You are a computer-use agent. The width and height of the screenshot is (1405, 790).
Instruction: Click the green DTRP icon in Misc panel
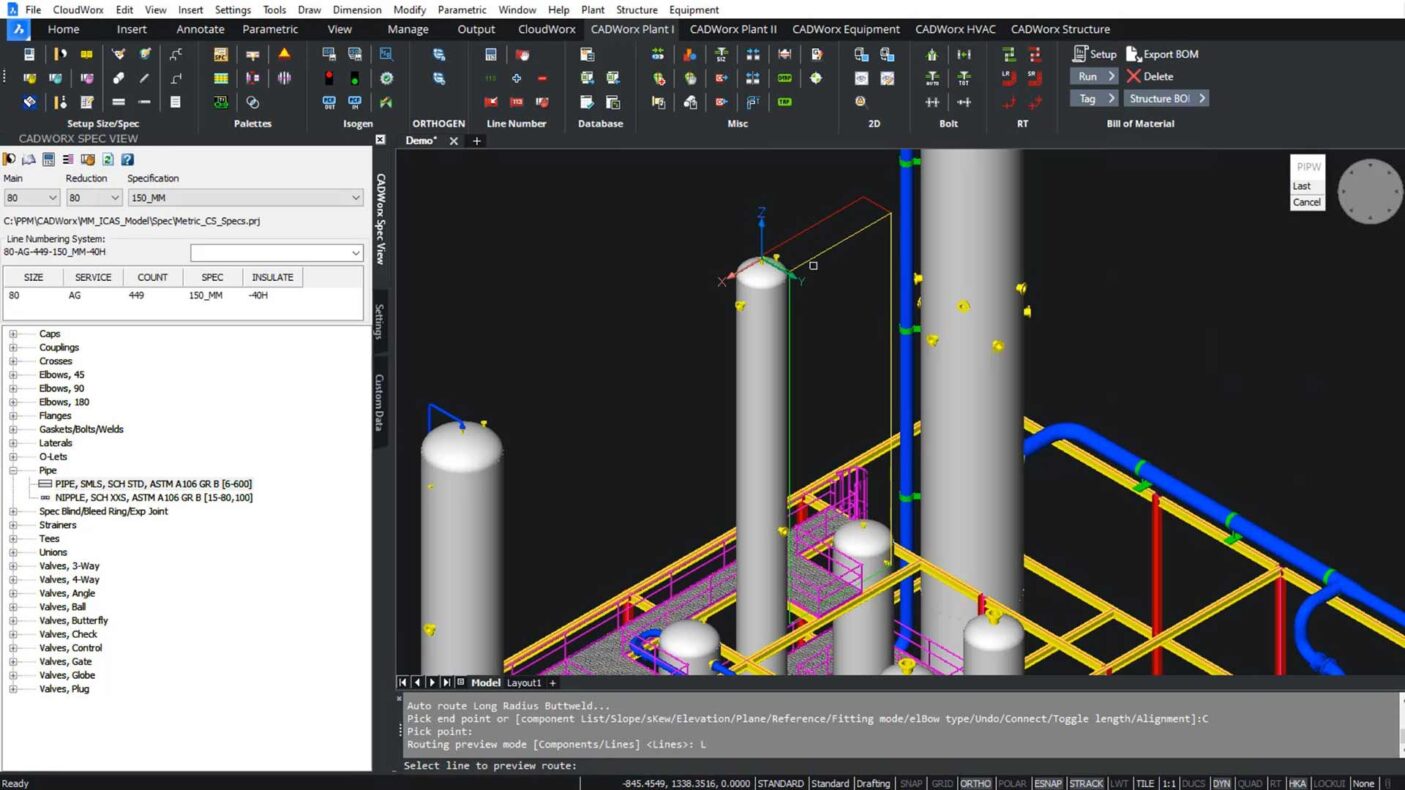pyautogui.click(x=785, y=78)
